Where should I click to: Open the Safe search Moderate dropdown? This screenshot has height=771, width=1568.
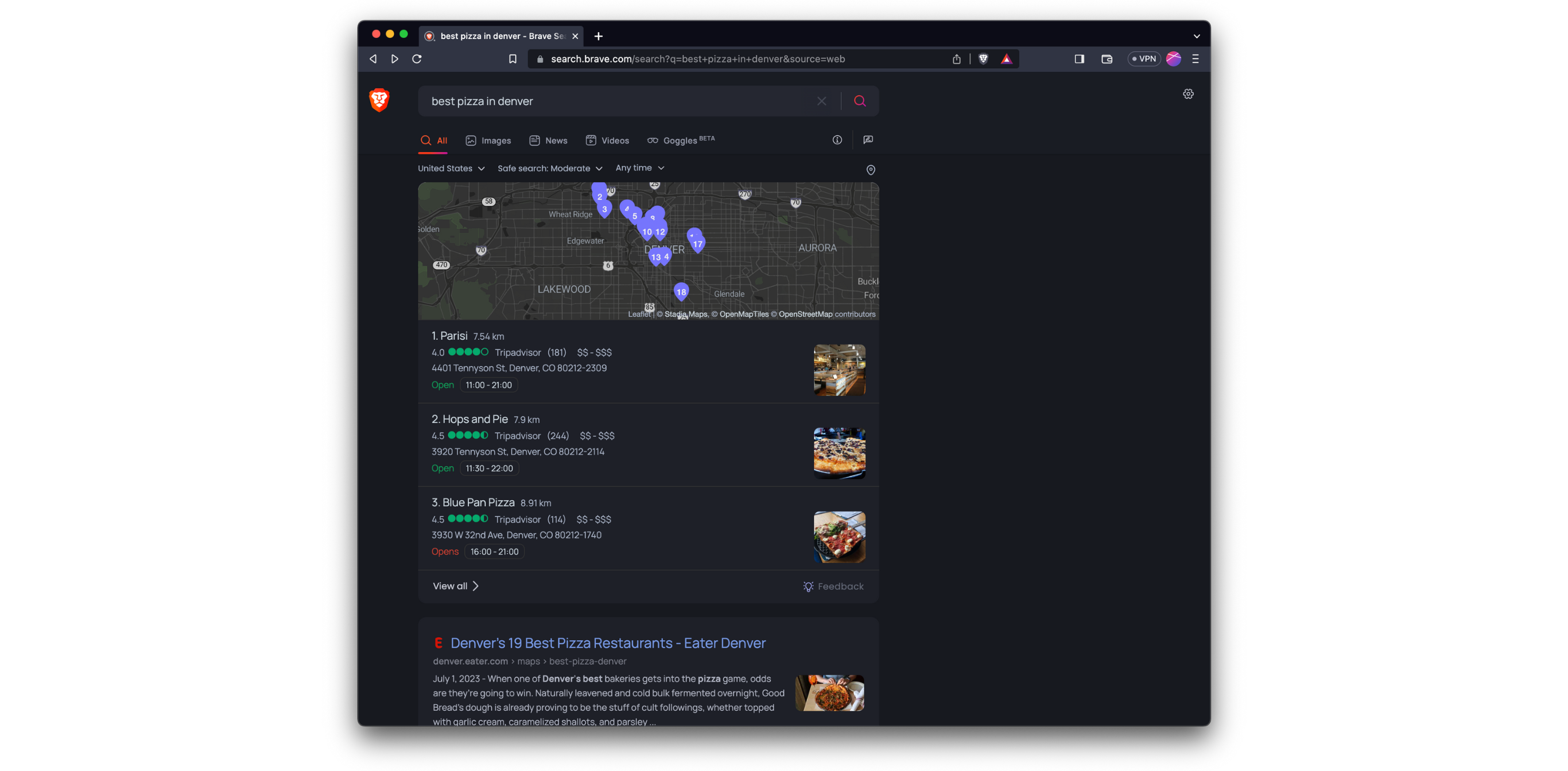[x=549, y=168]
